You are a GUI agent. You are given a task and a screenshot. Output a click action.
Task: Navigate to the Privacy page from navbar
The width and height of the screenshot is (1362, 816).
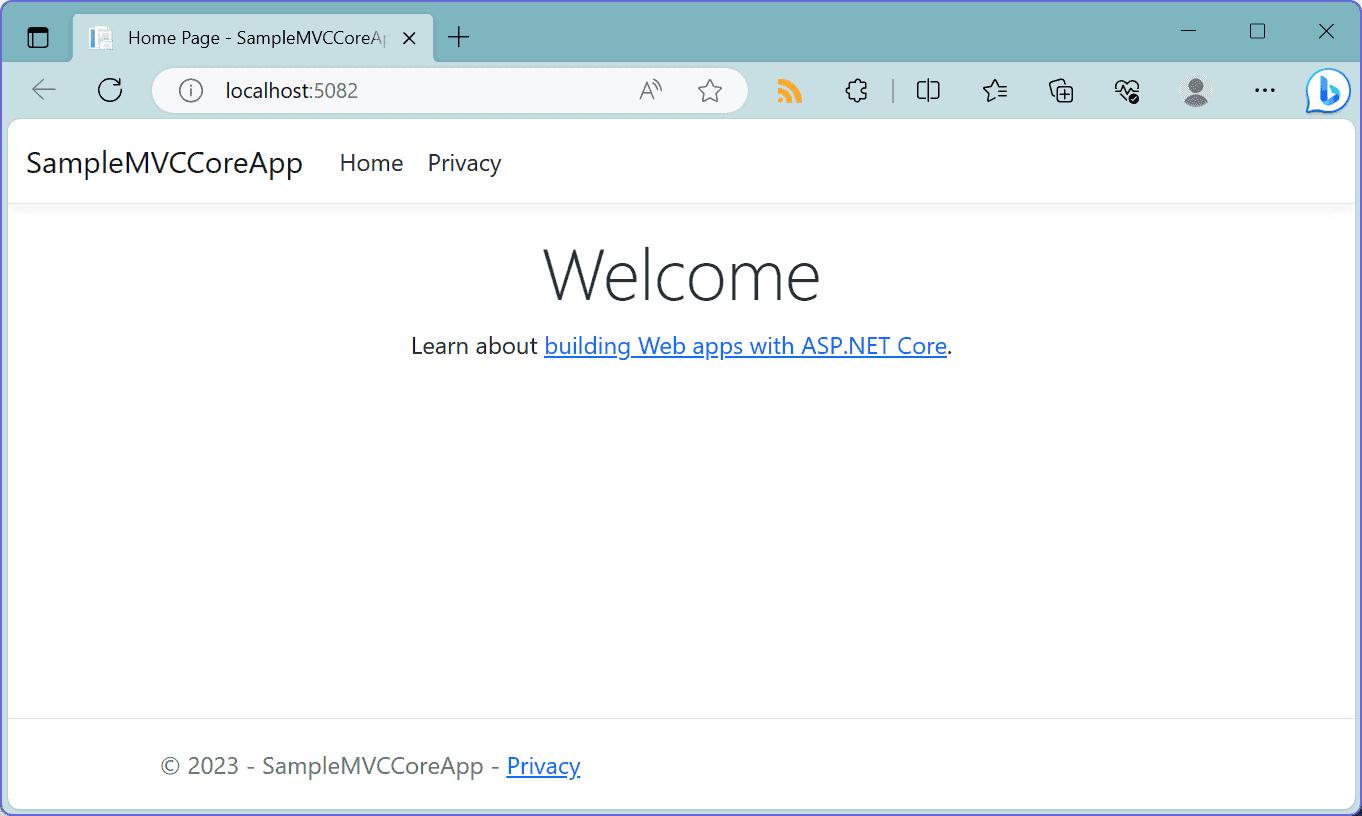[463, 163]
